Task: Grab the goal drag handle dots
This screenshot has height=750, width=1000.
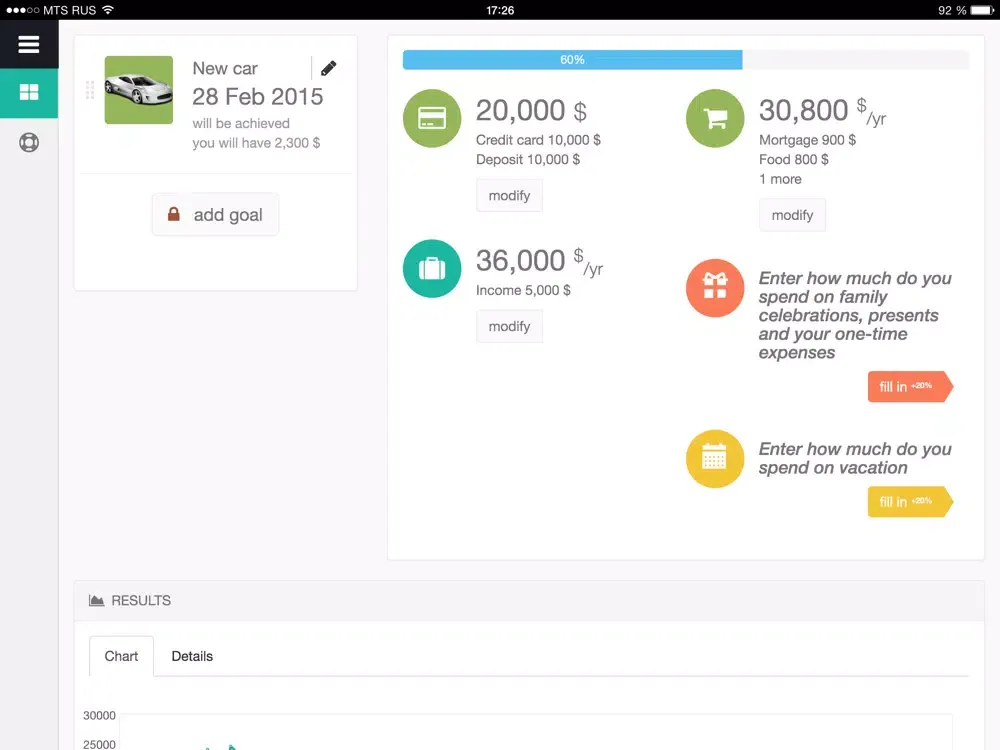Action: (x=90, y=90)
